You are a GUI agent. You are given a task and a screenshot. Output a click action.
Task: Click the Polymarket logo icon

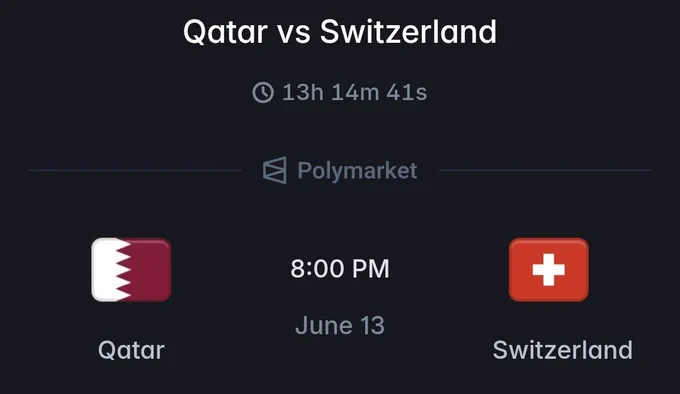(x=275, y=170)
